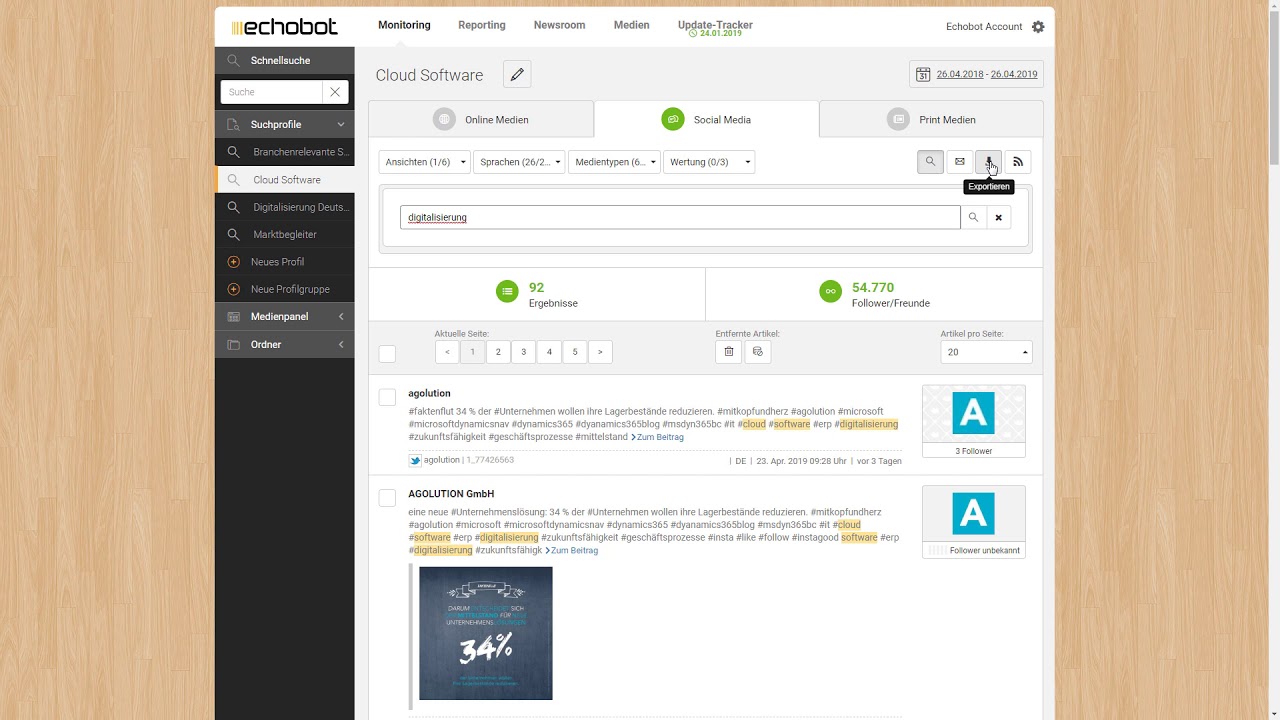Switch to the Print Medien tab
Viewport: 1280px width, 720px height.
[931, 119]
